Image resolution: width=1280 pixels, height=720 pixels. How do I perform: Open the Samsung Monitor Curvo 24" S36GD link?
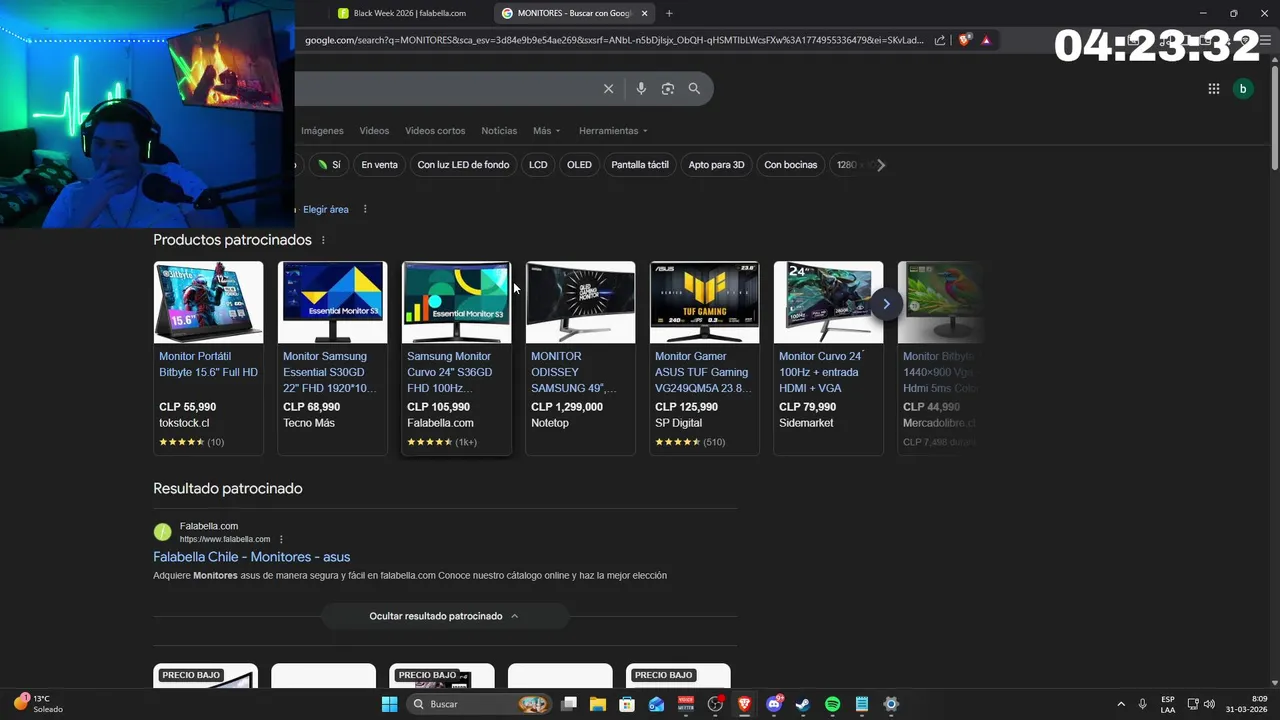coord(450,372)
